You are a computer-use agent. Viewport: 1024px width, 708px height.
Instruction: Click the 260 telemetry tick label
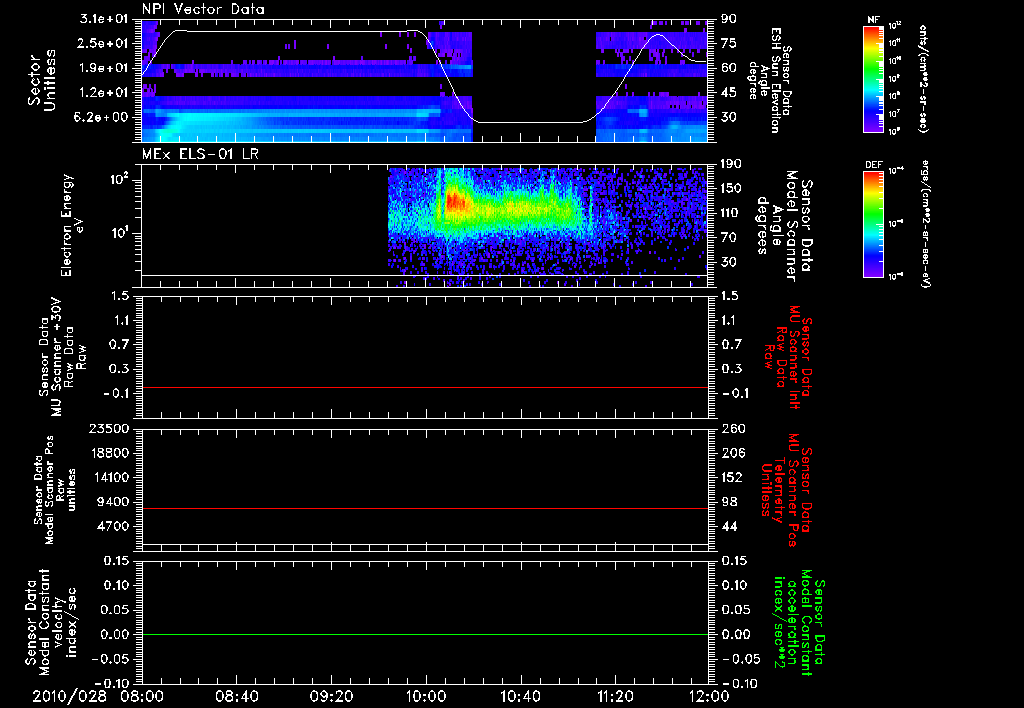point(731,428)
